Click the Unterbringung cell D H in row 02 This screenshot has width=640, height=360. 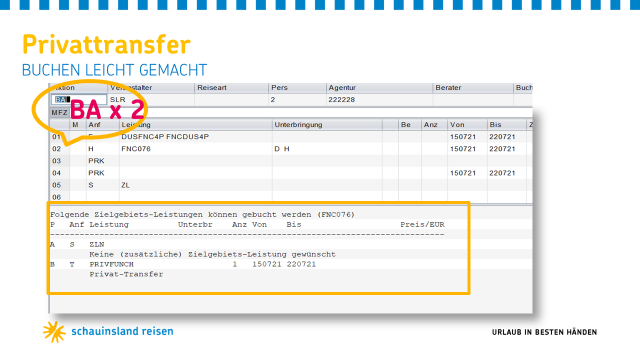(282, 149)
